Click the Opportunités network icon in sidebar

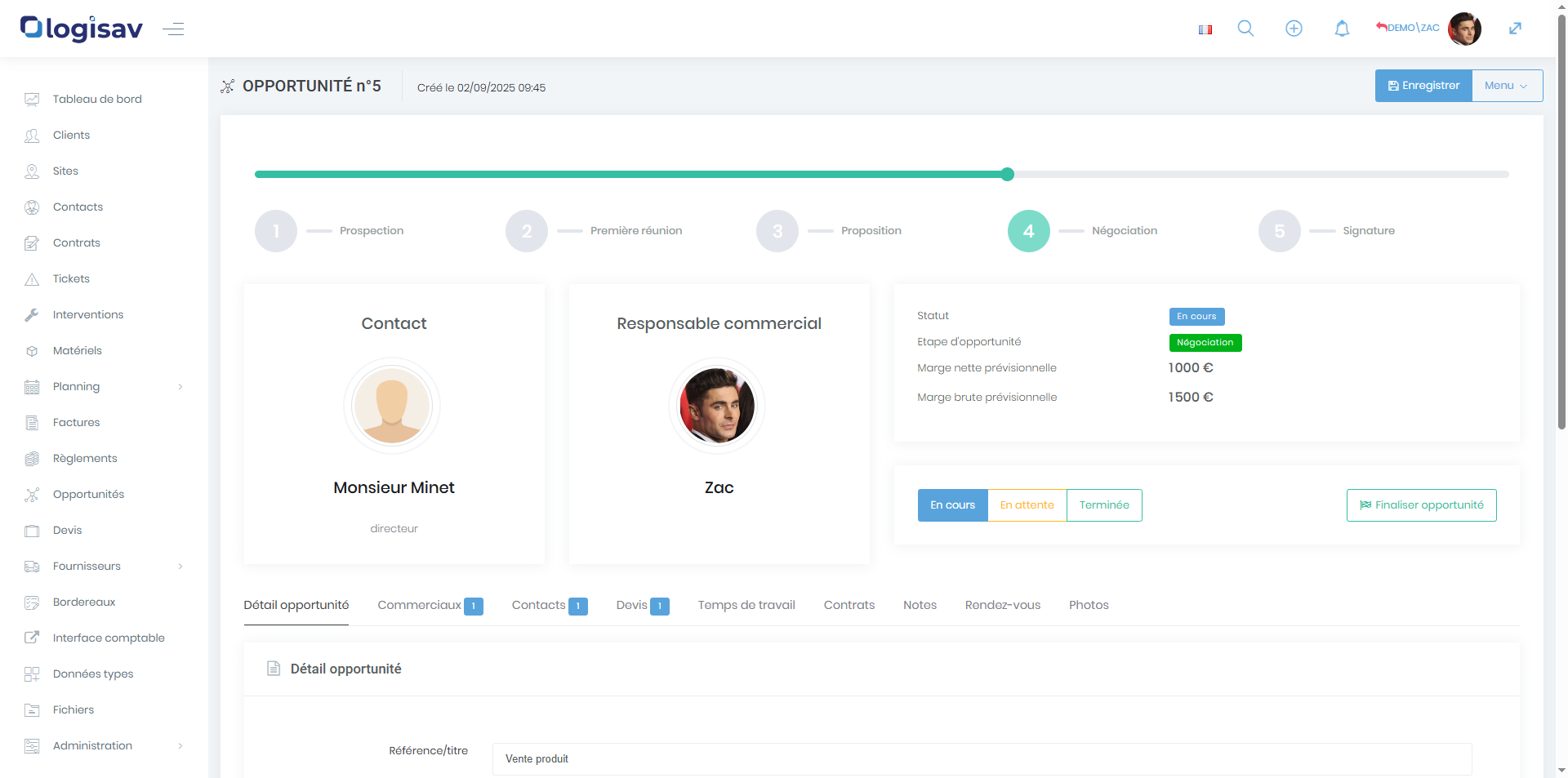(x=32, y=495)
